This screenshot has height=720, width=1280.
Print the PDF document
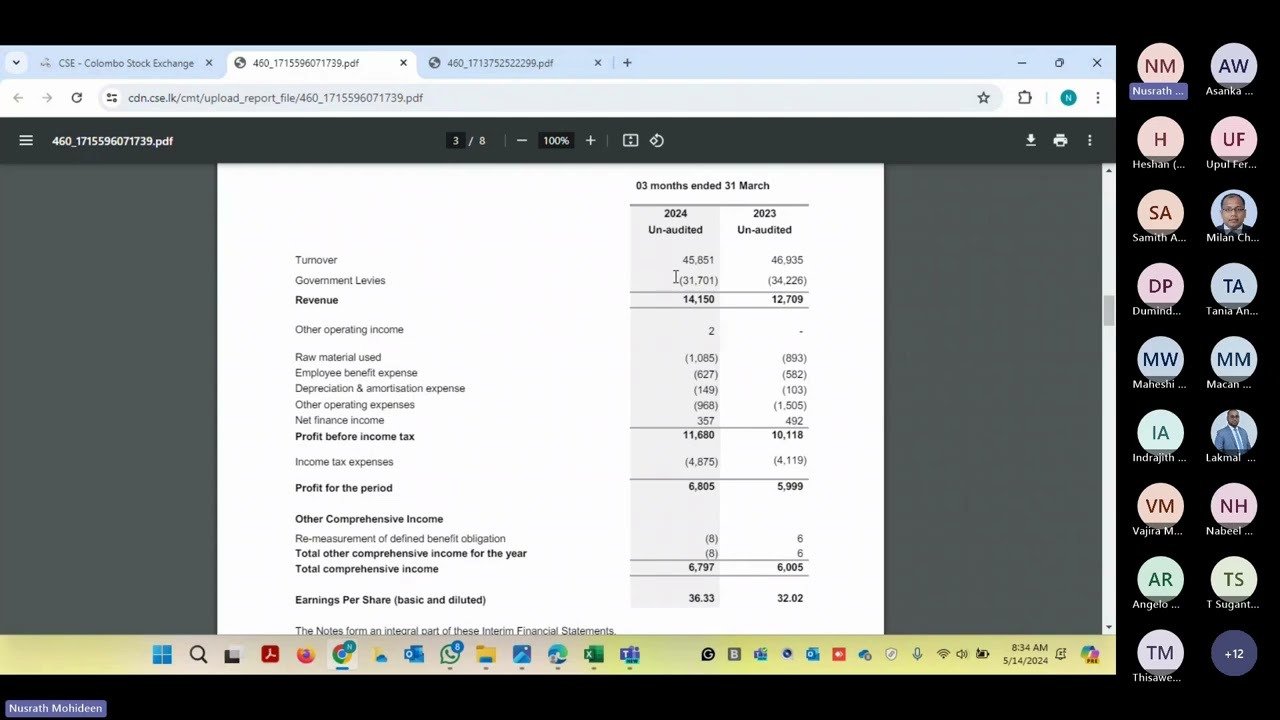(x=1060, y=140)
